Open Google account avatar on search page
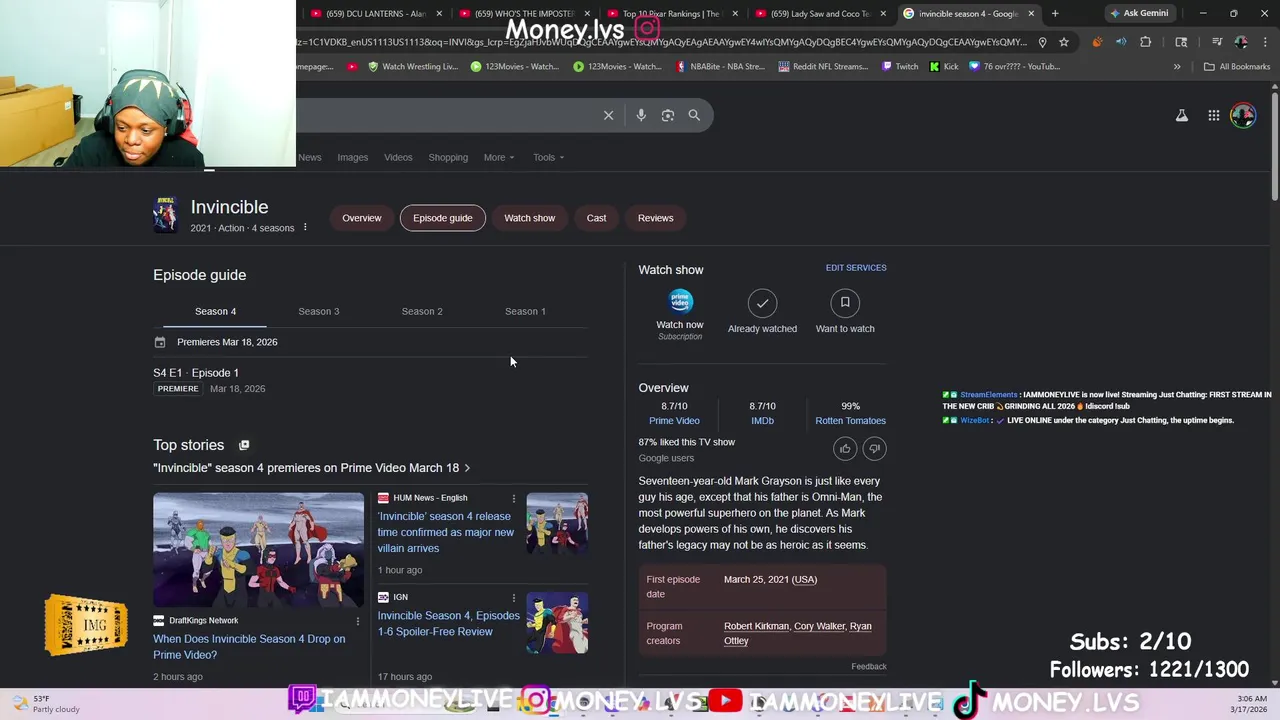This screenshot has height=720, width=1280. [1243, 115]
